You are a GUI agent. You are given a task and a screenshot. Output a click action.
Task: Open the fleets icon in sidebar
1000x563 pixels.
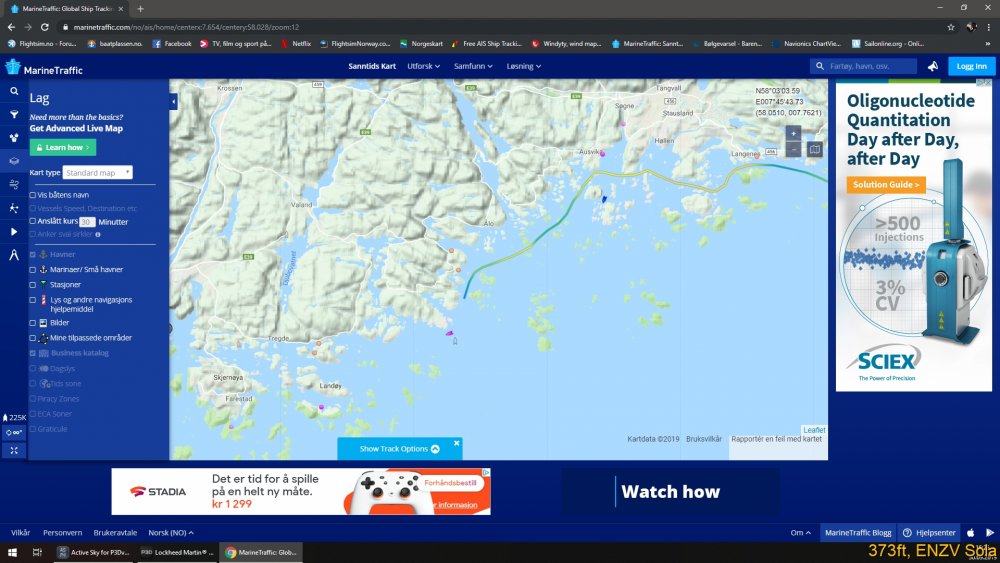pos(13,138)
